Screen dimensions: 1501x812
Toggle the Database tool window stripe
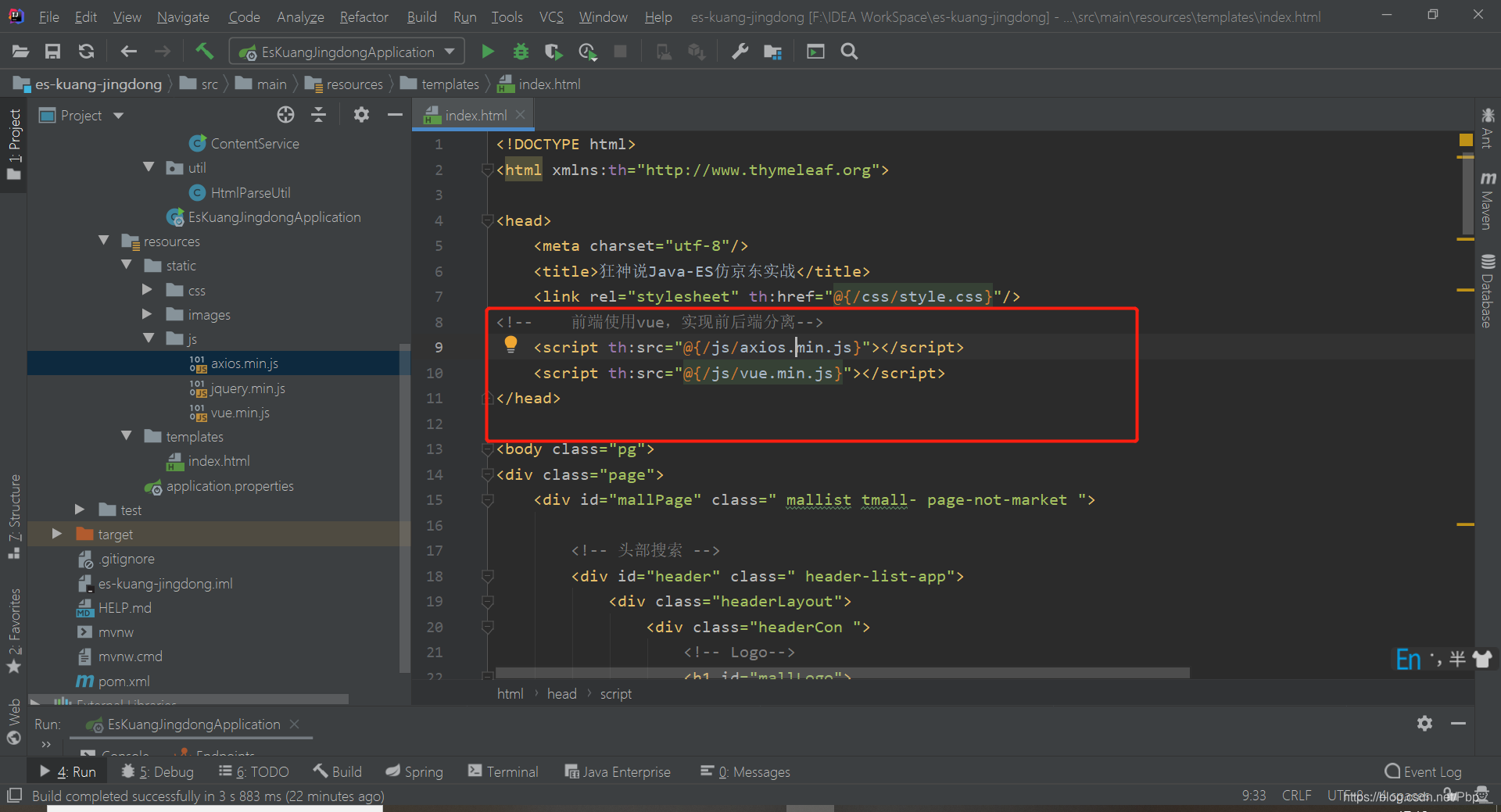1488,291
